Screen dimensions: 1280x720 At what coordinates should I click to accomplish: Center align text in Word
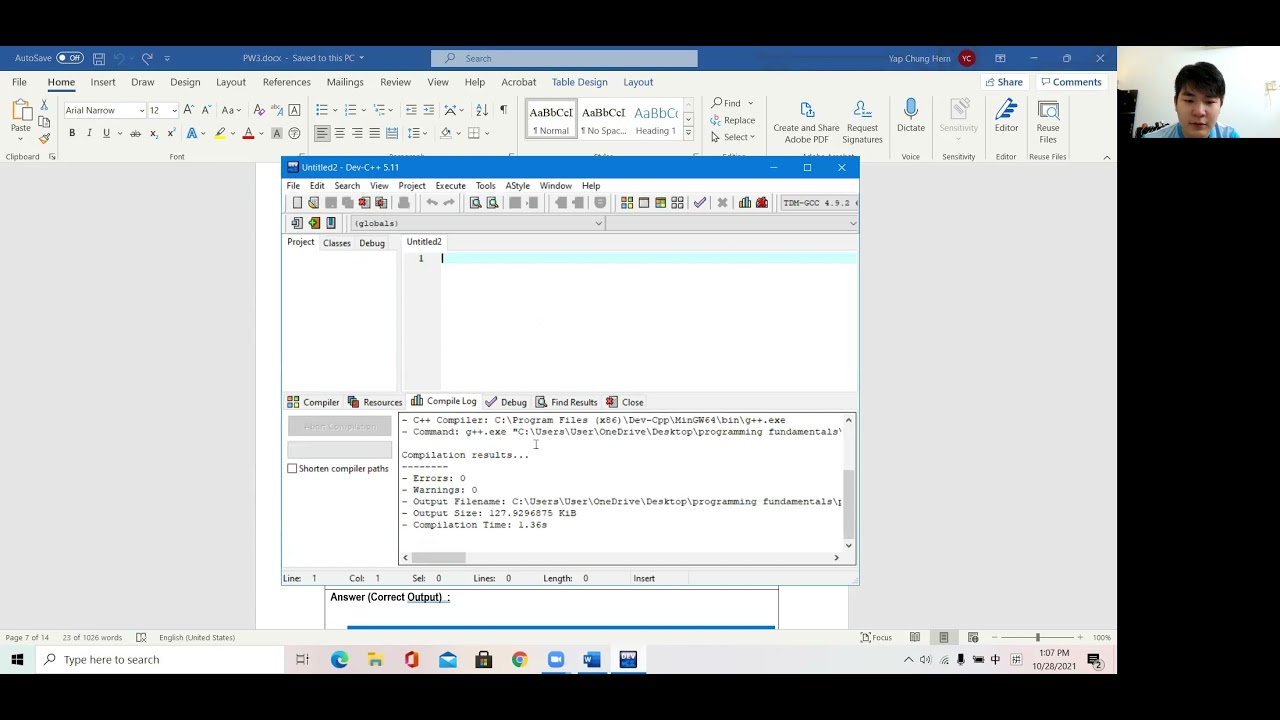tap(340, 133)
